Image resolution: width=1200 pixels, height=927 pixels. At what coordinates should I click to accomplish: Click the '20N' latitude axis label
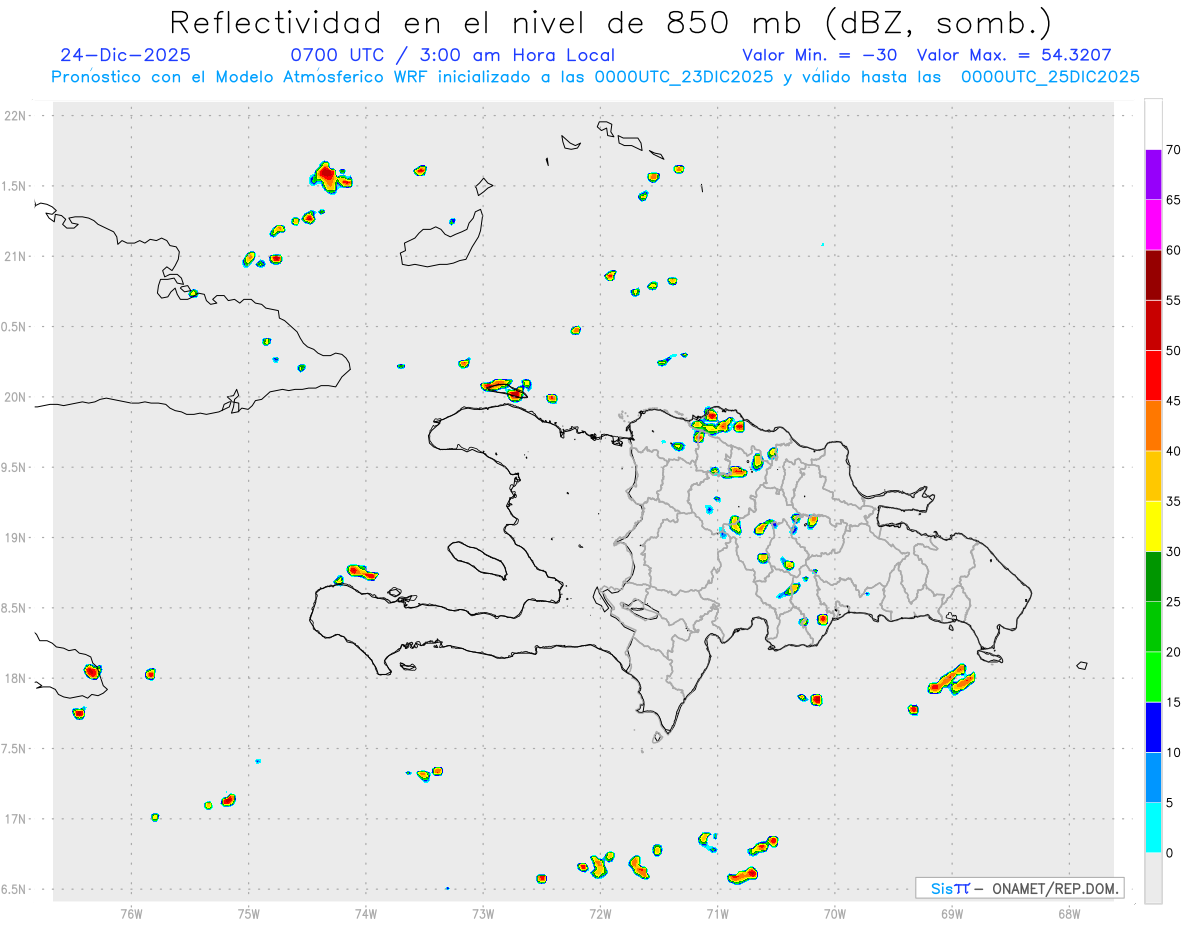pos(17,397)
